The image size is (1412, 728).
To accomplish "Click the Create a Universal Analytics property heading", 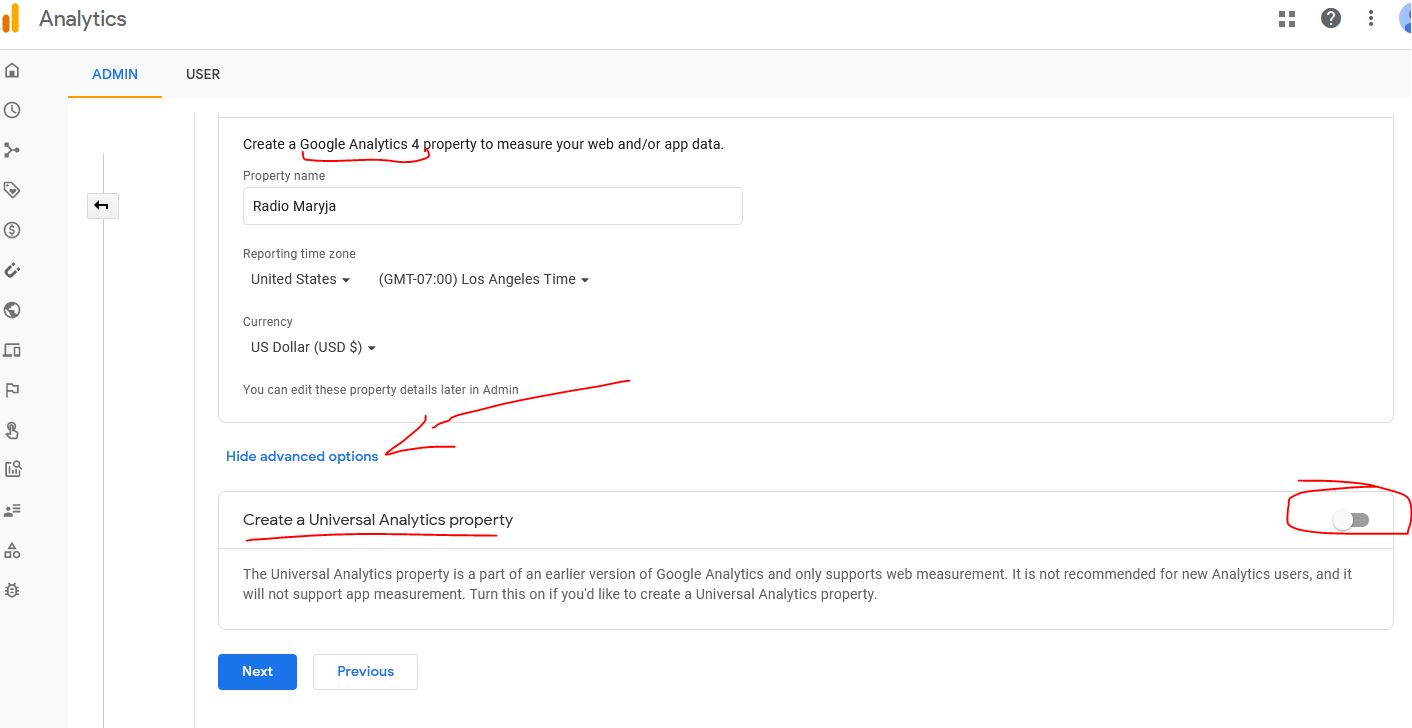I will 378,520.
